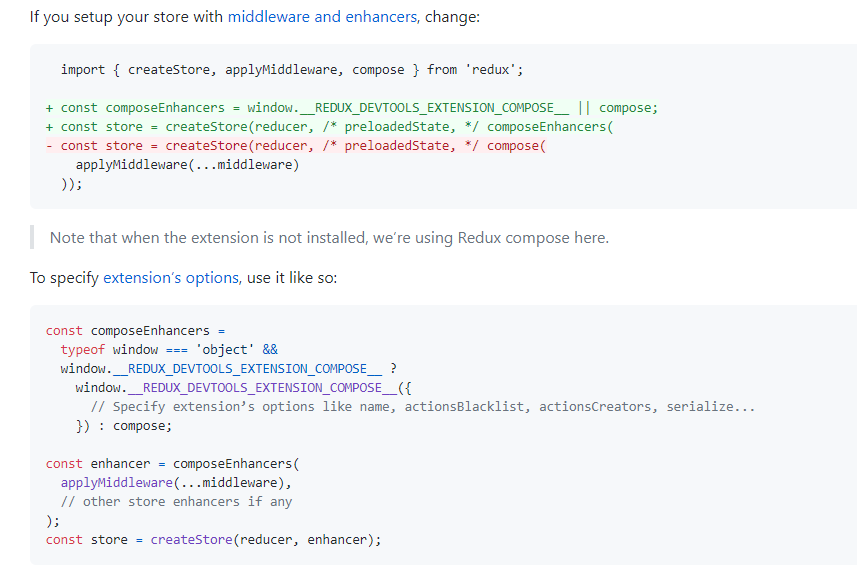Image resolution: width=857 pixels, height=565 pixels.
Task: Click the line 'window.__REDUX_DEVTOOLS_EXTENSION_COMPOSE__({'
Action: 244,388
